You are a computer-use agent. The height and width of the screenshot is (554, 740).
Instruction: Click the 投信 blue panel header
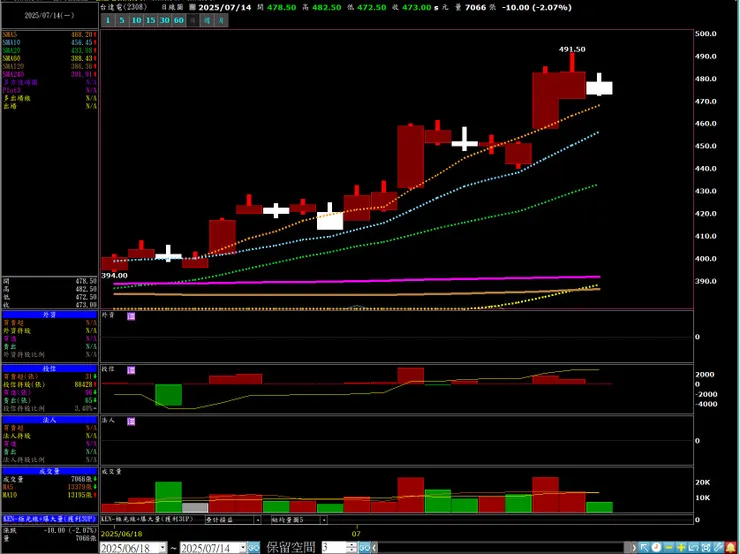[50, 369]
